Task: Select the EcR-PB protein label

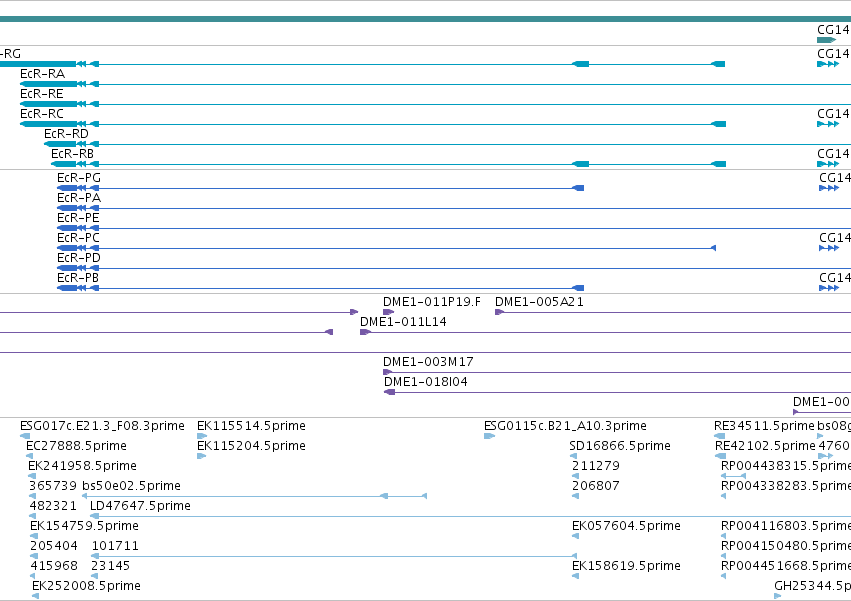Action: pyautogui.click(x=78, y=278)
